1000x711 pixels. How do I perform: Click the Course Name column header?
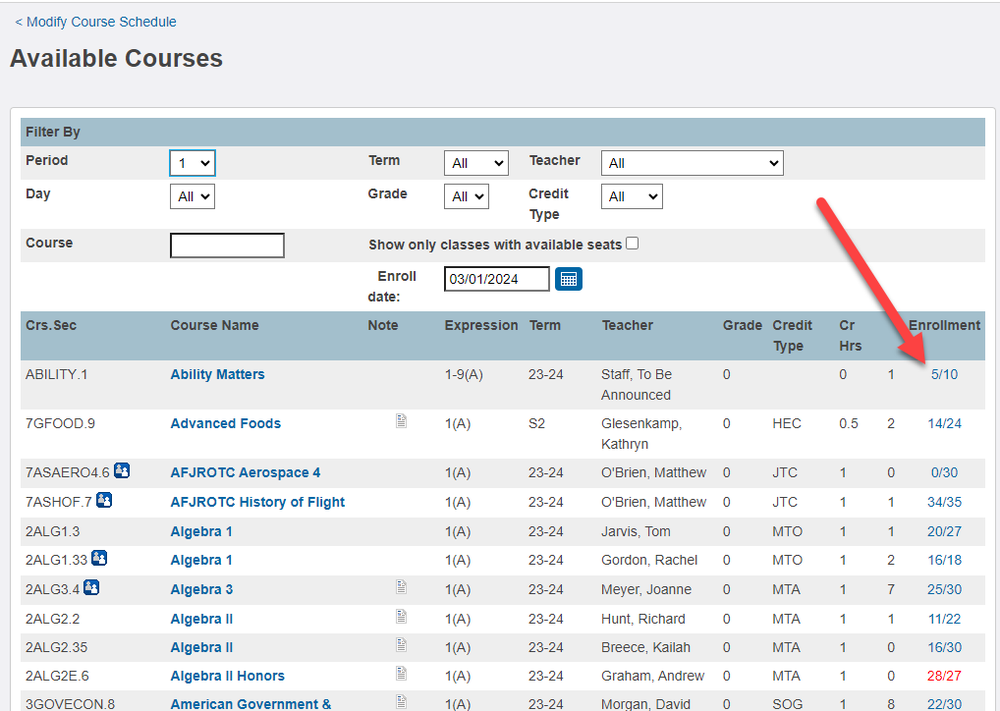214,325
